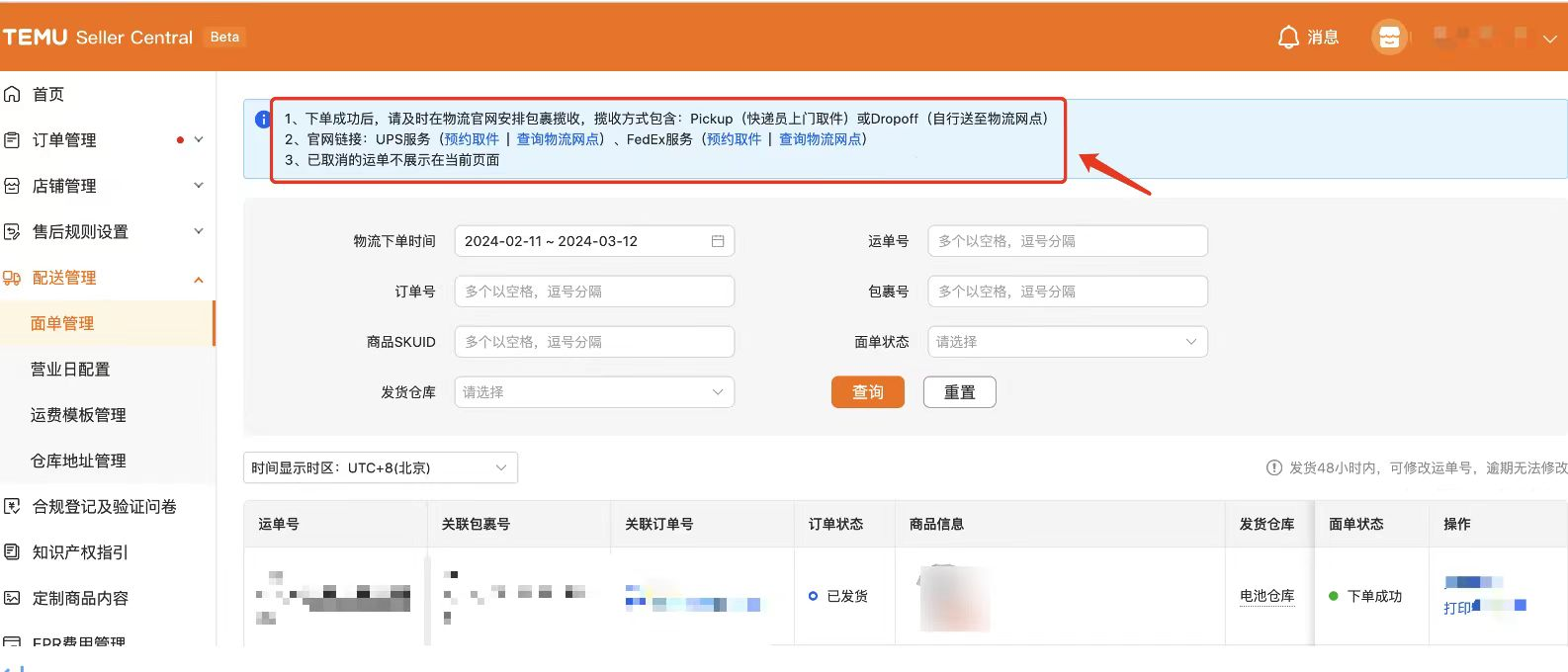The width and height of the screenshot is (1568, 672).
Task: Open the 面单状态 dropdown
Action: [x=1068, y=342]
